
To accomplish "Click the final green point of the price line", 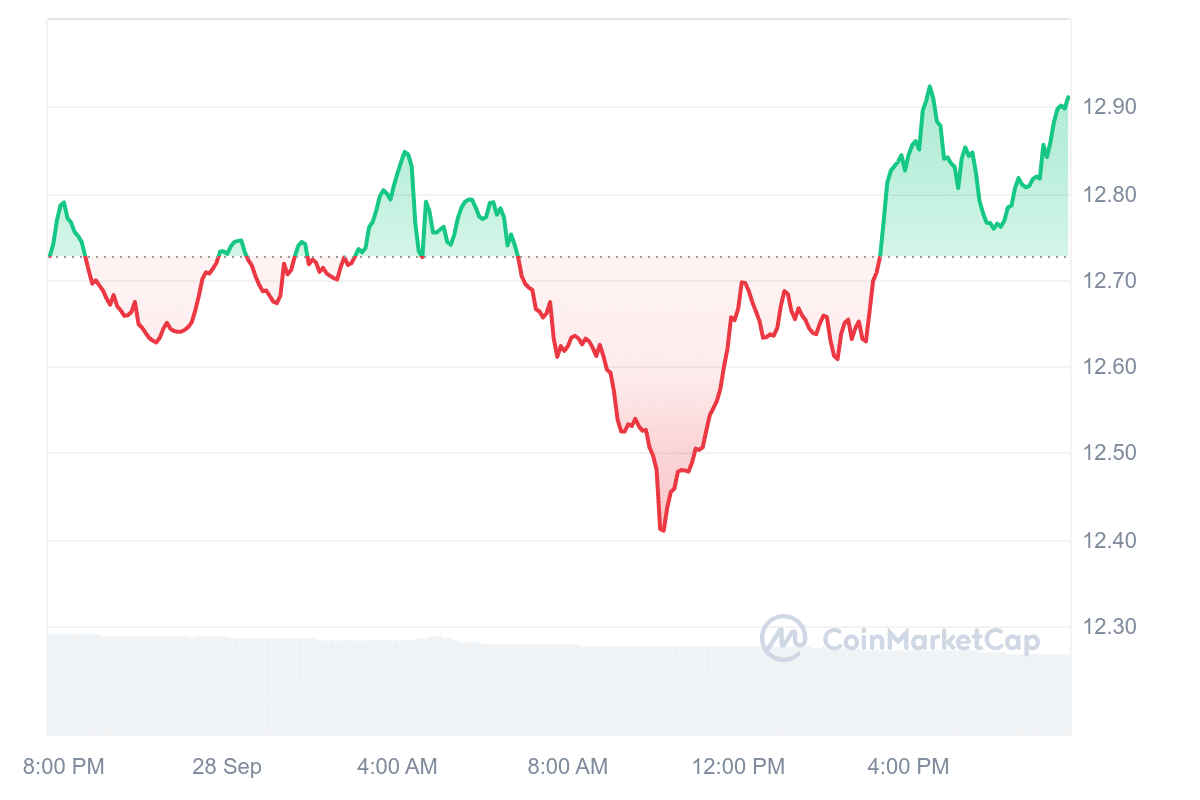I will click(1068, 97).
